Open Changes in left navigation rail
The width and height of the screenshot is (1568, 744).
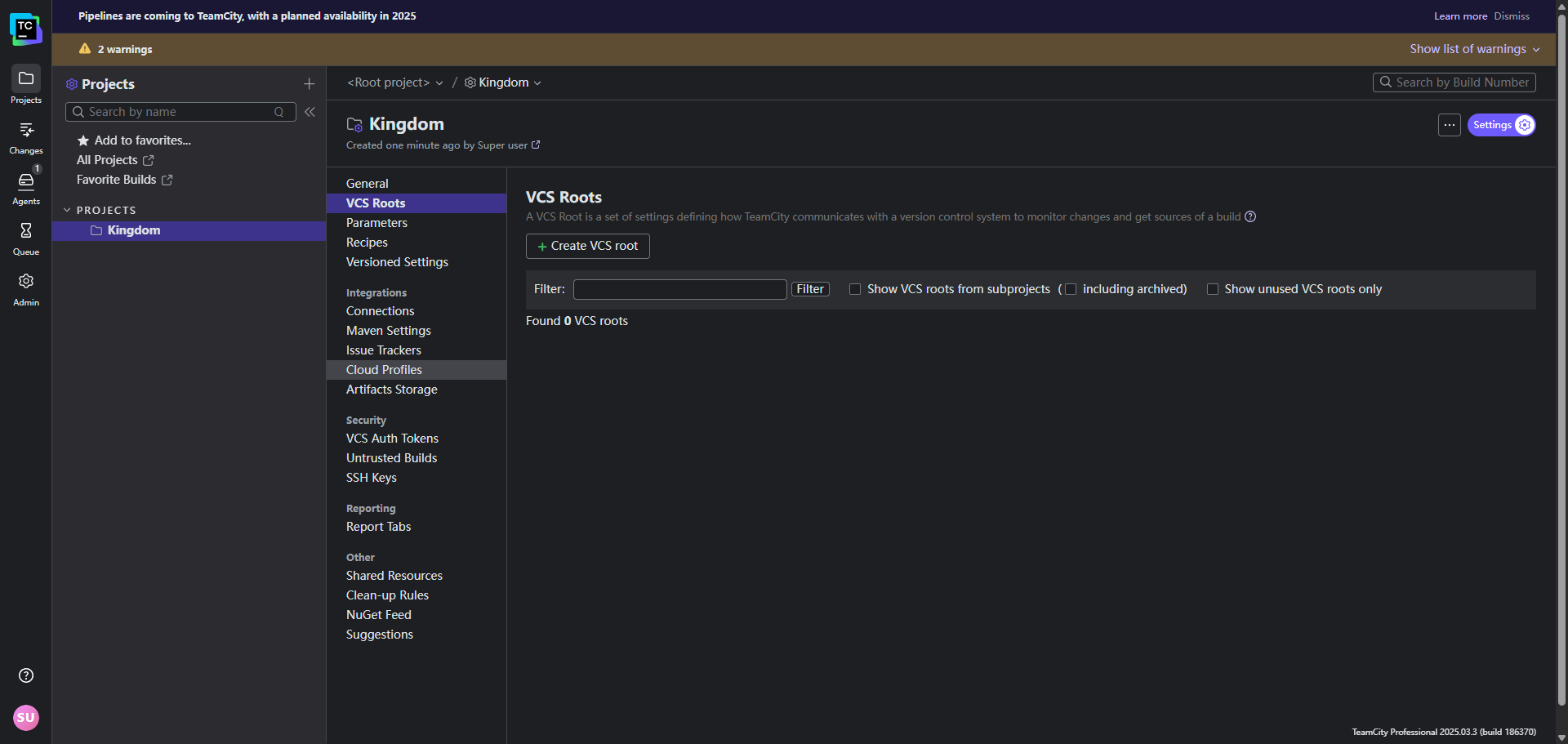click(x=26, y=137)
